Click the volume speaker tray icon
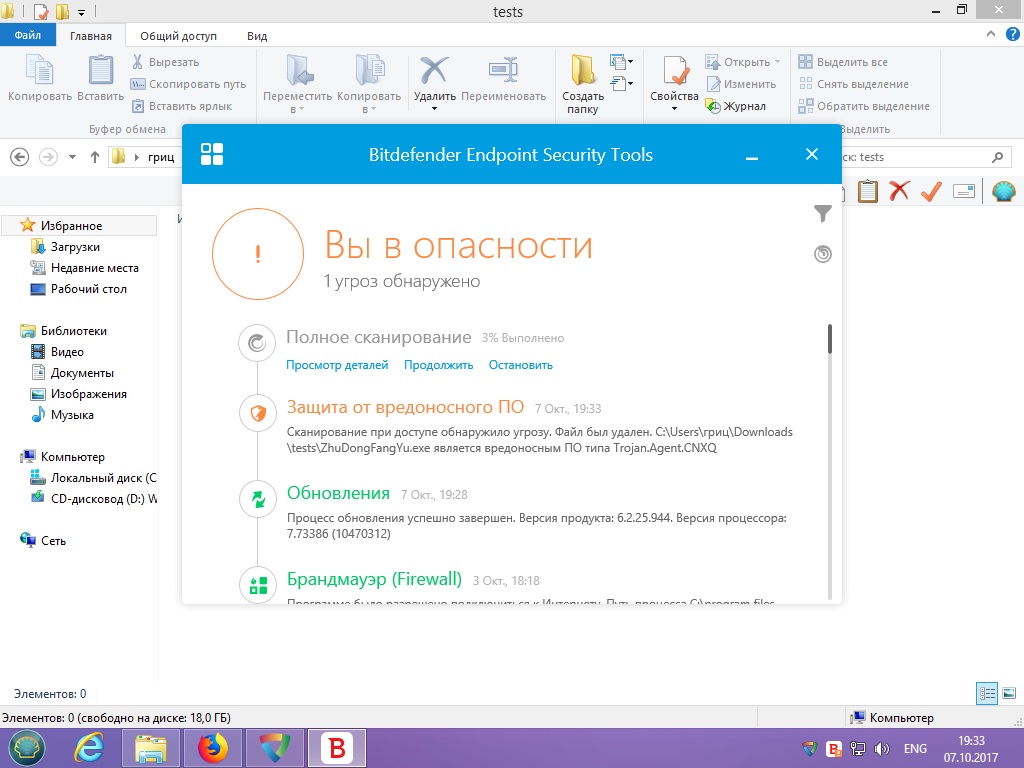Image resolution: width=1024 pixels, height=768 pixels. tap(882, 748)
